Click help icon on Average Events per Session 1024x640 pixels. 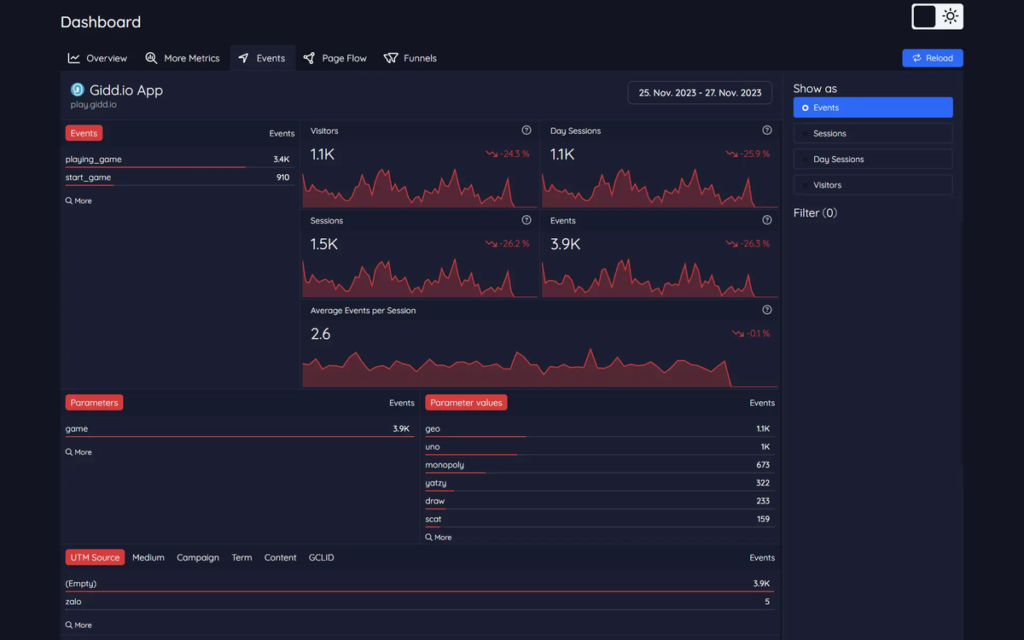[x=767, y=310]
